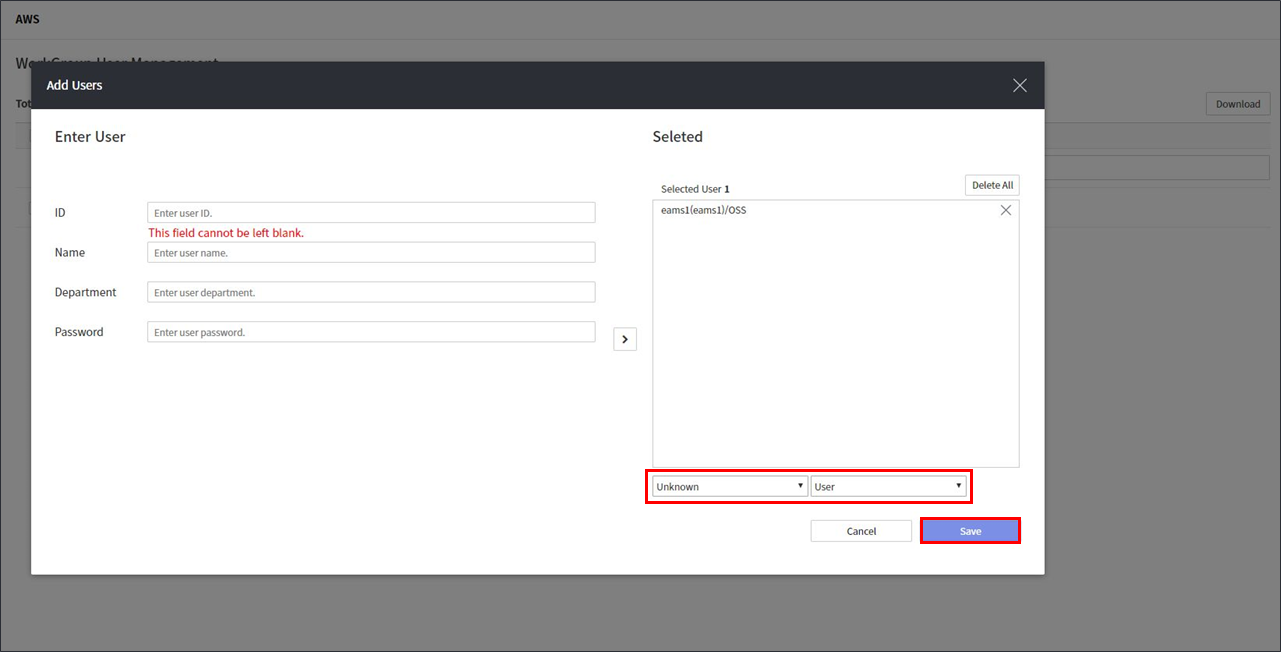The width and height of the screenshot is (1281, 652).
Task: Focus the user password input field
Action: tap(371, 332)
